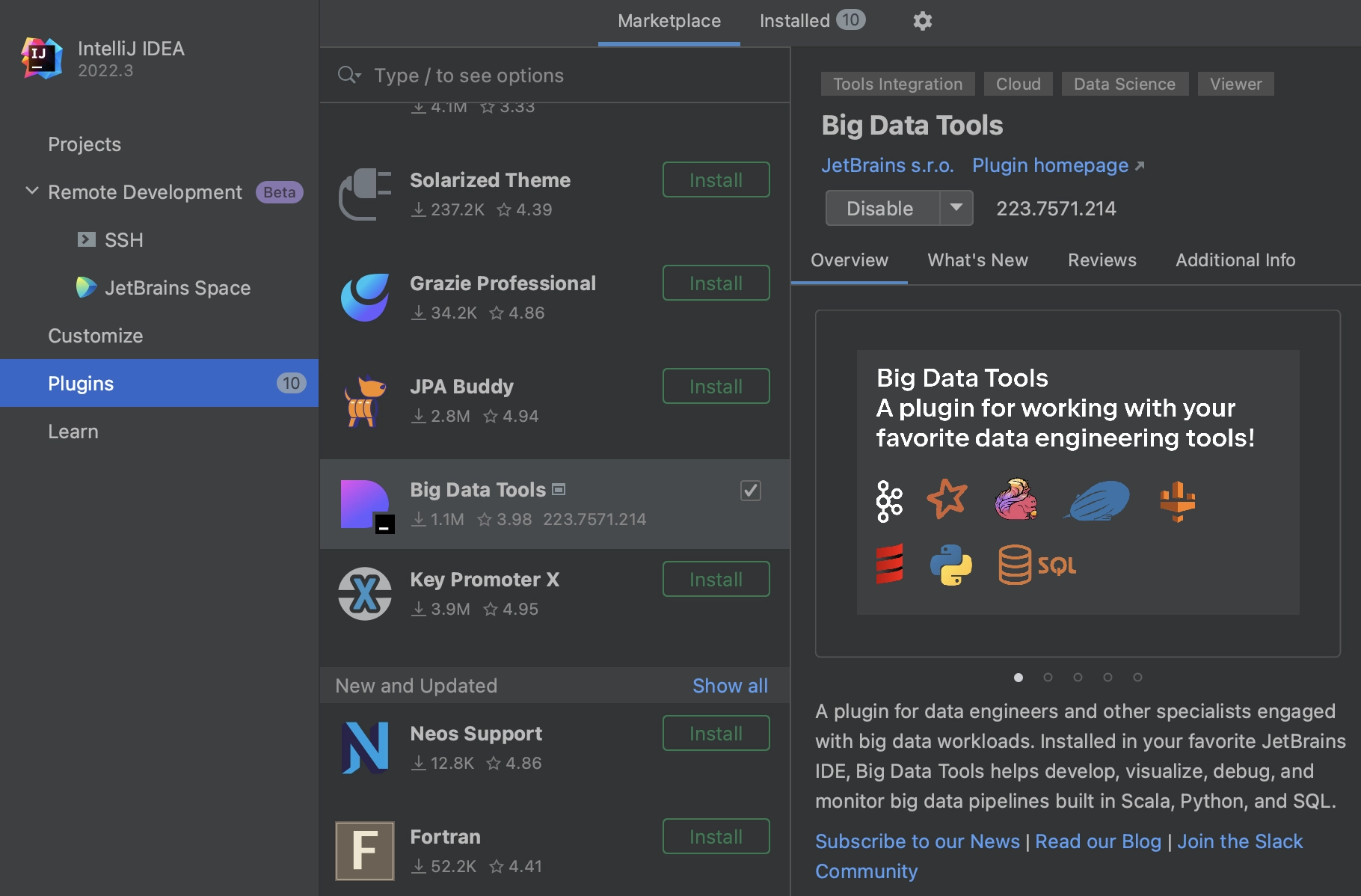
Task: Click the Viewer tag
Action: tap(1235, 84)
